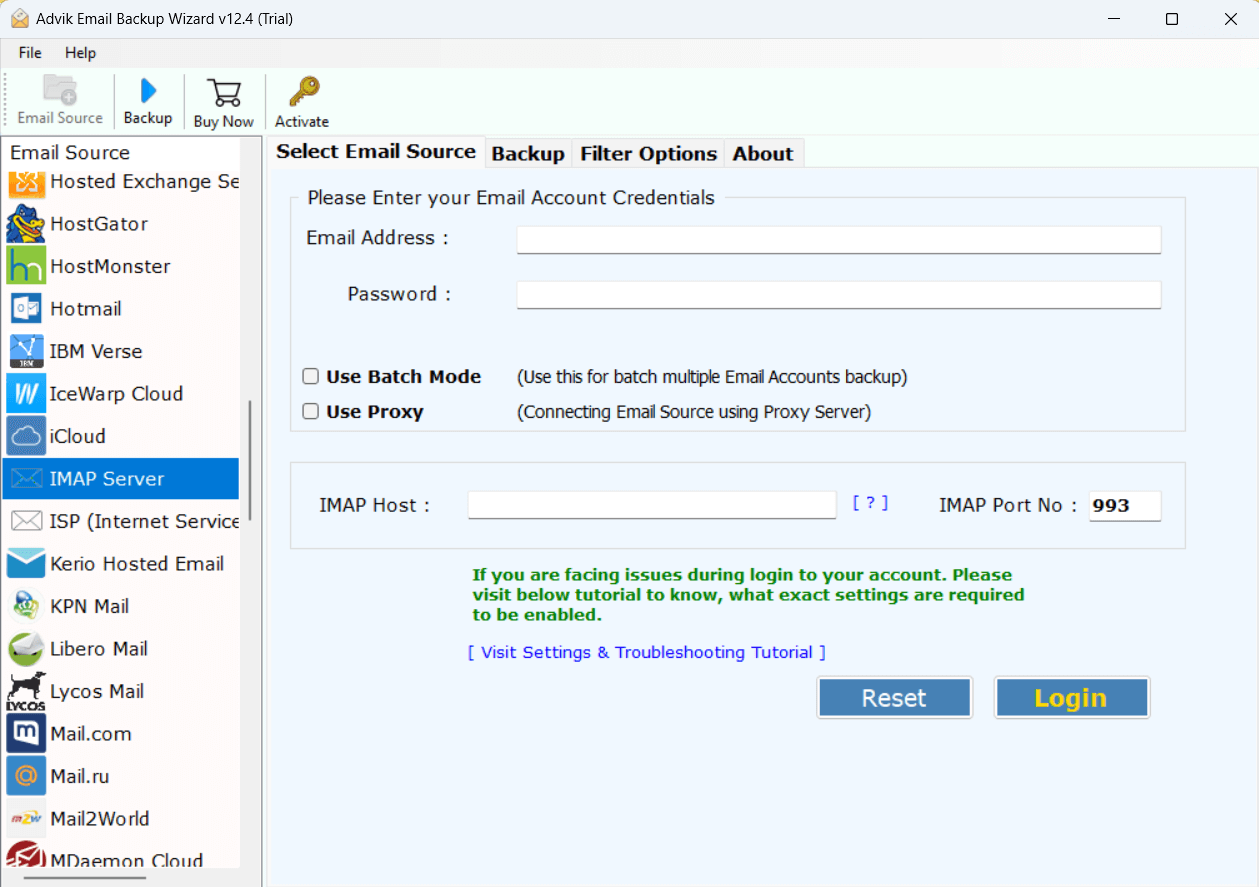Screen dimensions: 1259x887
Task: Switch to the Filter Options tab
Action: 648,153
